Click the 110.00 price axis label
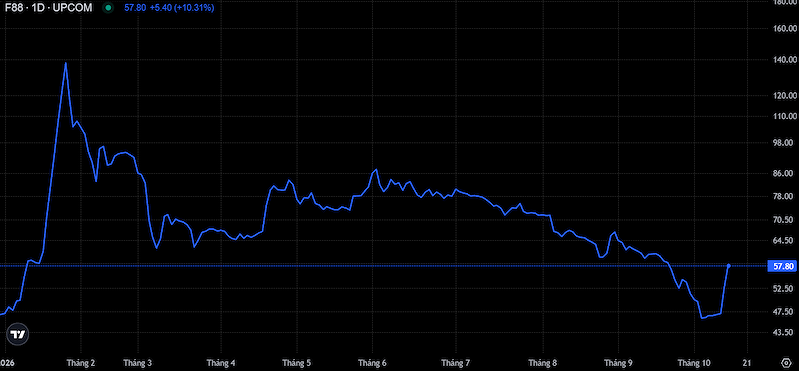 coord(784,116)
